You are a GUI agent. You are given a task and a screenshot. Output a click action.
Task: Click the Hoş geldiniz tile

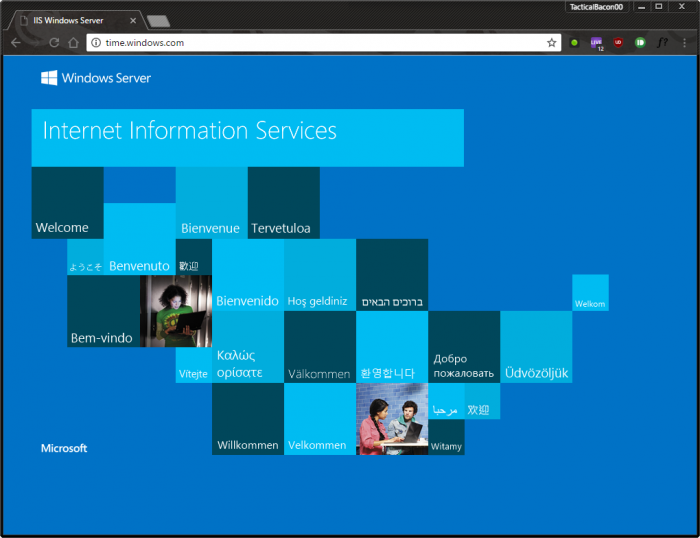pyautogui.click(x=320, y=275)
